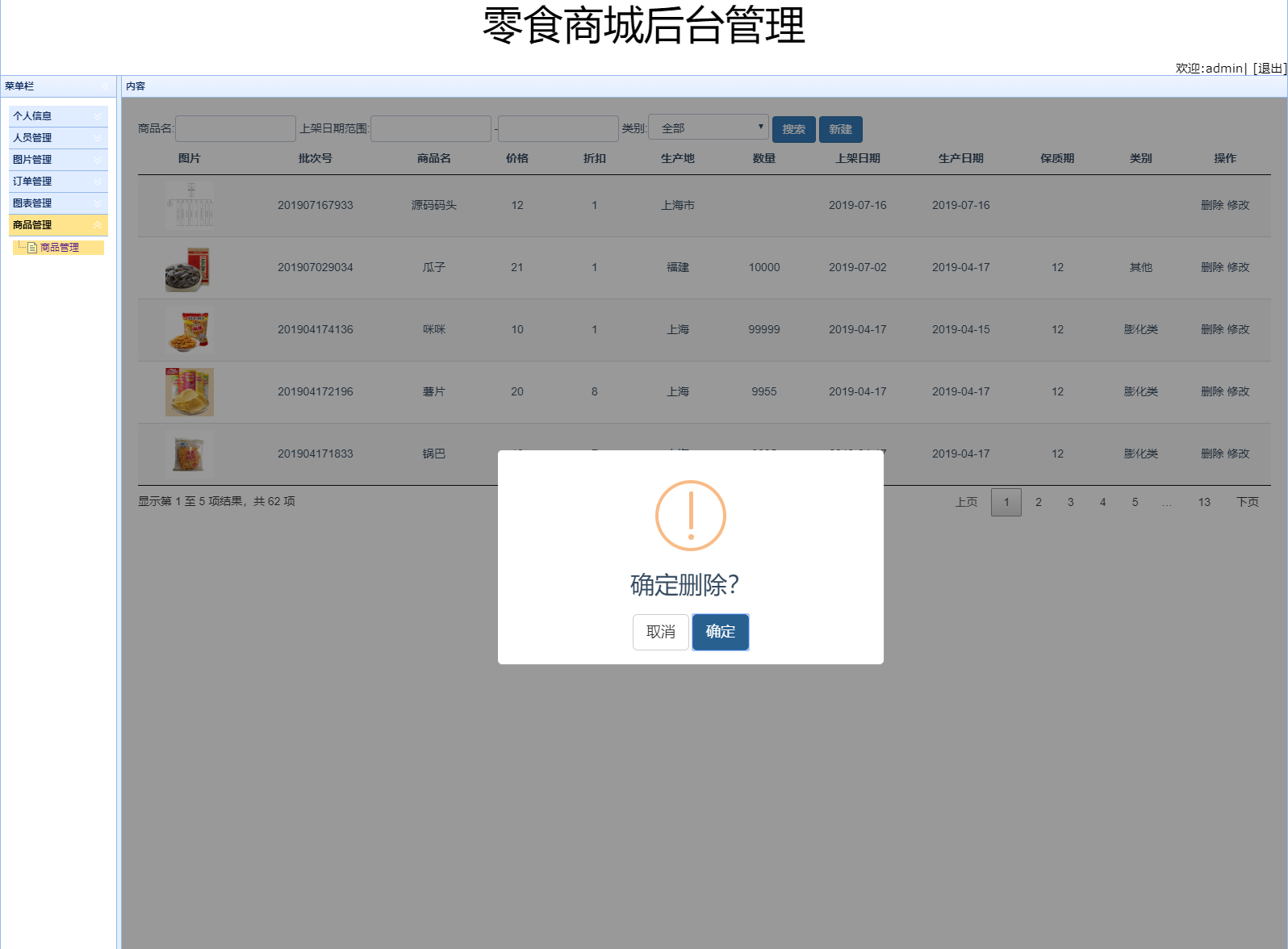Jump to pagination page 13
This screenshot has width=1288, height=949.
(1204, 502)
